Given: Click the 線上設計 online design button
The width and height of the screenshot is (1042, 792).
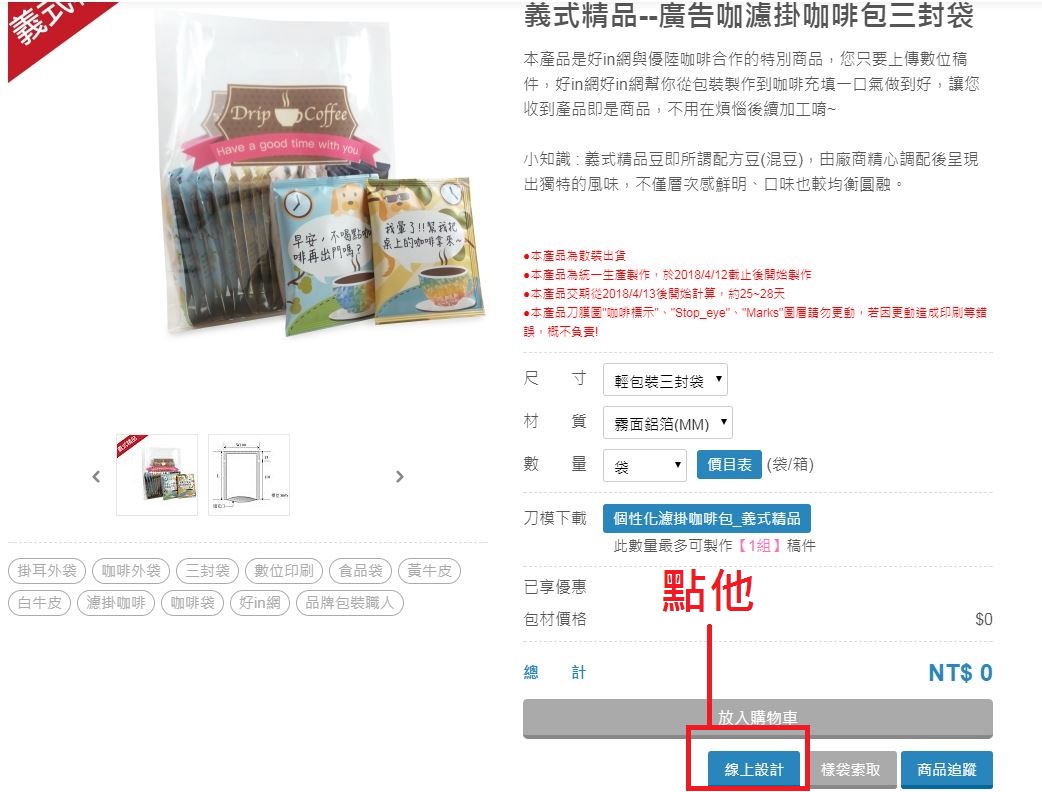Looking at the screenshot, I should click(x=754, y=769).
